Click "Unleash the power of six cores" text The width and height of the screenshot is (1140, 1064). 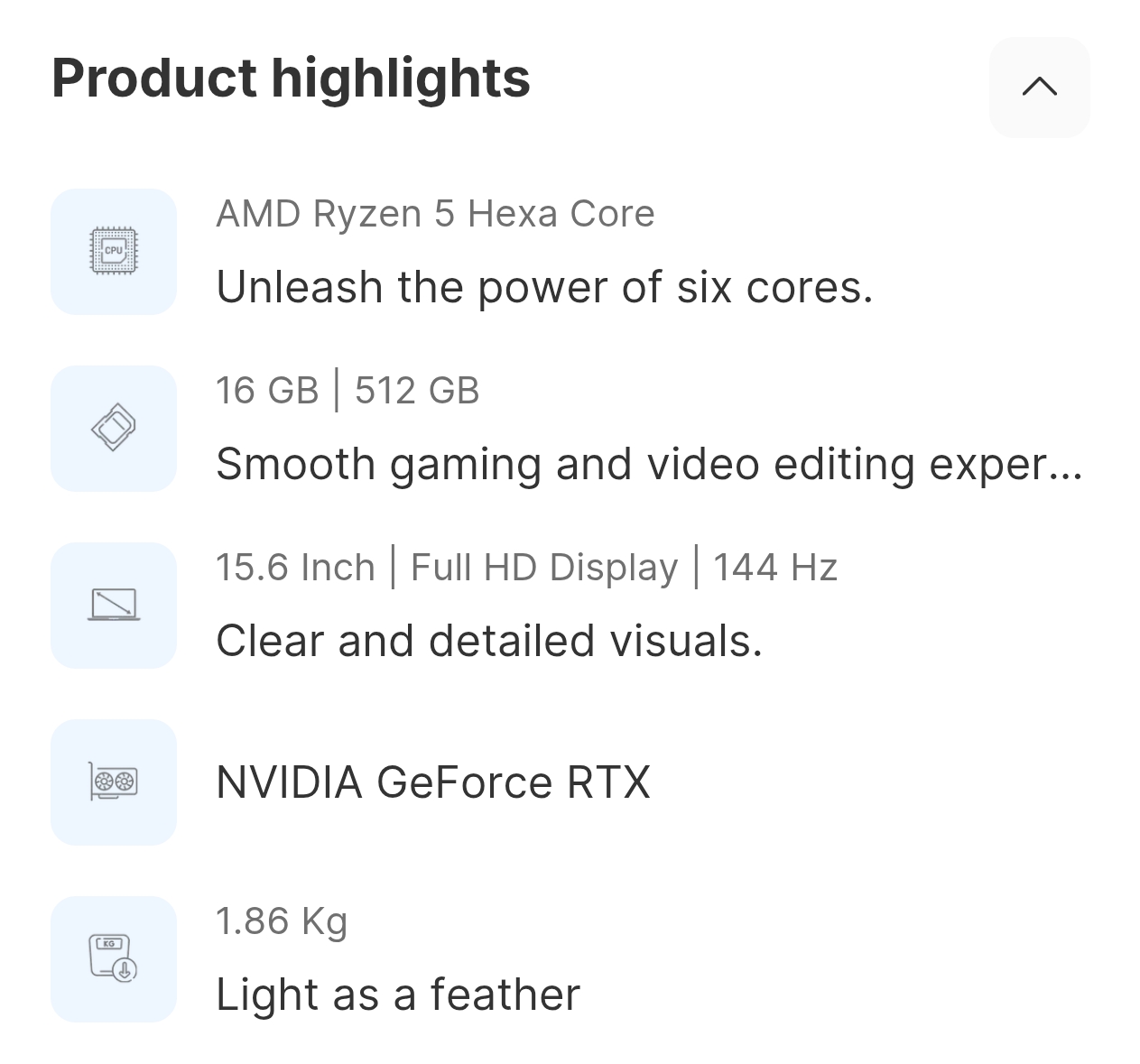[544, 288]
